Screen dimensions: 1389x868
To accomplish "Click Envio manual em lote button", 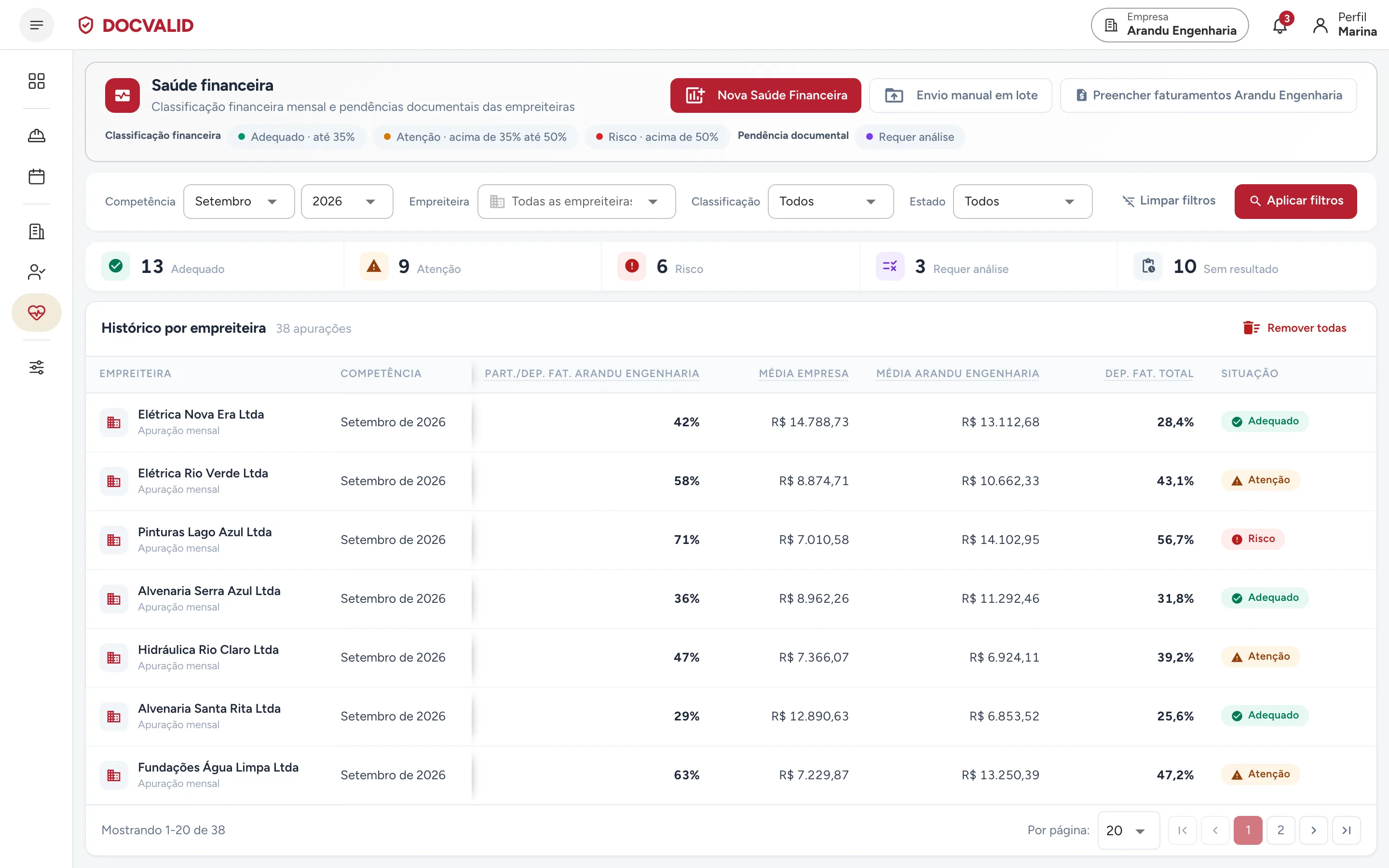I will coord(960,95).
